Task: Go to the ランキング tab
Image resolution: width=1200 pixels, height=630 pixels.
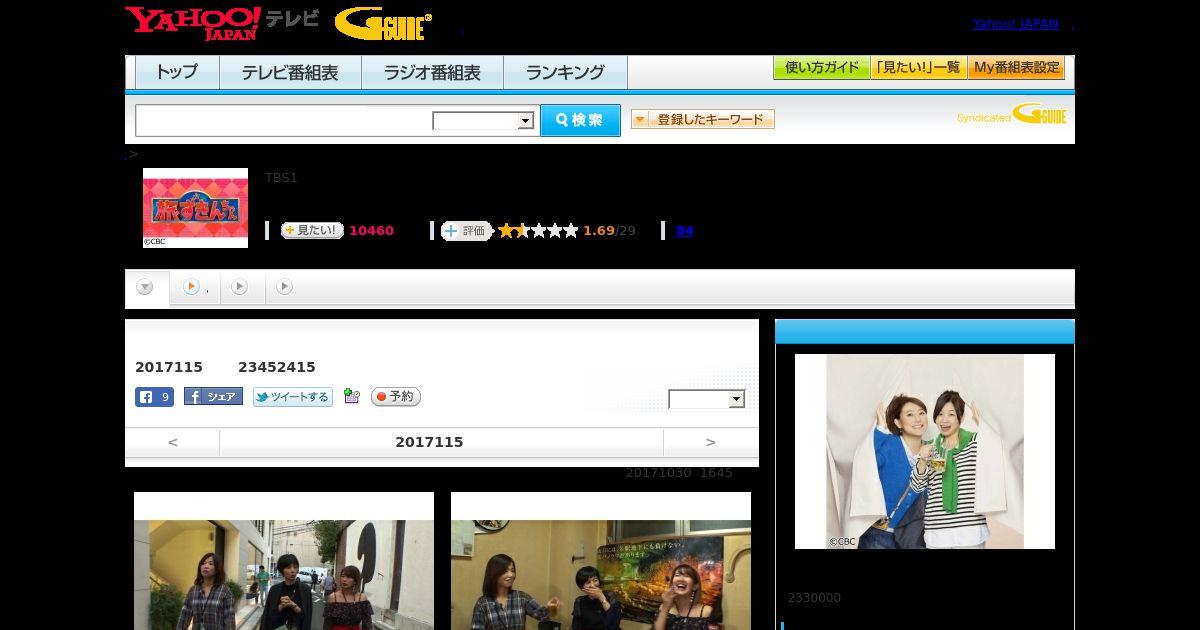Action: click(x=565, y=72)
